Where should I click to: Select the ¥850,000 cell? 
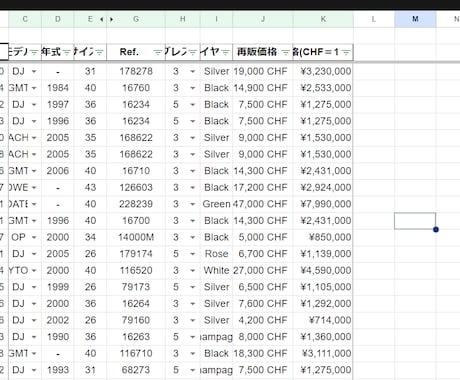tap(323, 237)
